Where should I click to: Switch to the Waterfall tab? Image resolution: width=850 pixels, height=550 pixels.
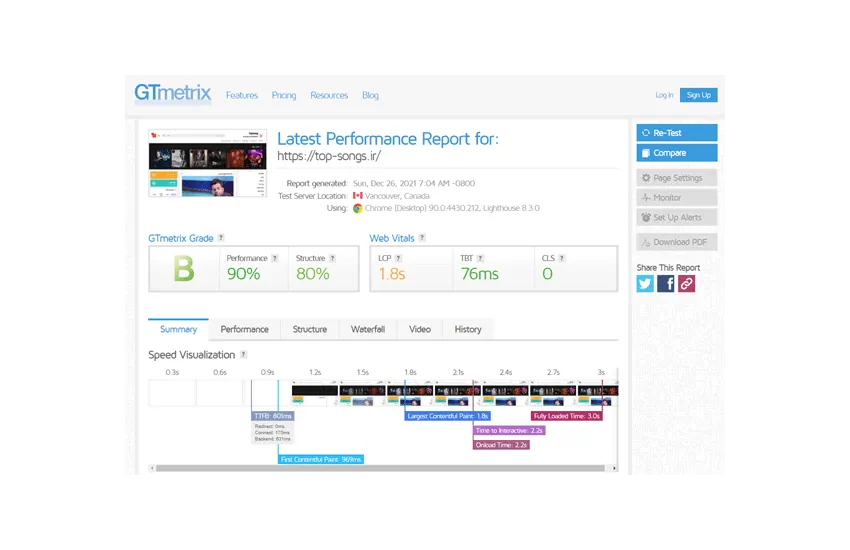pos(368,329)
